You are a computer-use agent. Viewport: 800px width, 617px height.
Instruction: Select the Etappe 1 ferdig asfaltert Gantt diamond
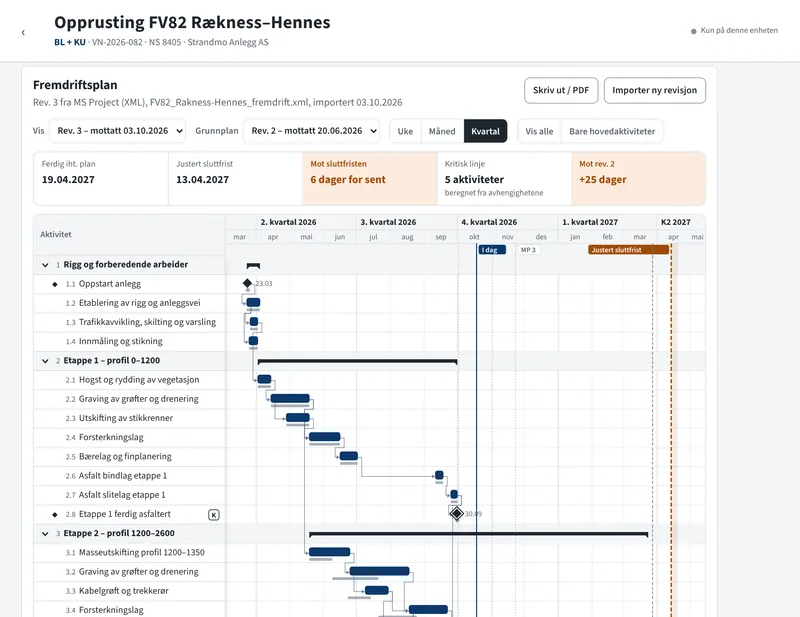tap(457, 513)
